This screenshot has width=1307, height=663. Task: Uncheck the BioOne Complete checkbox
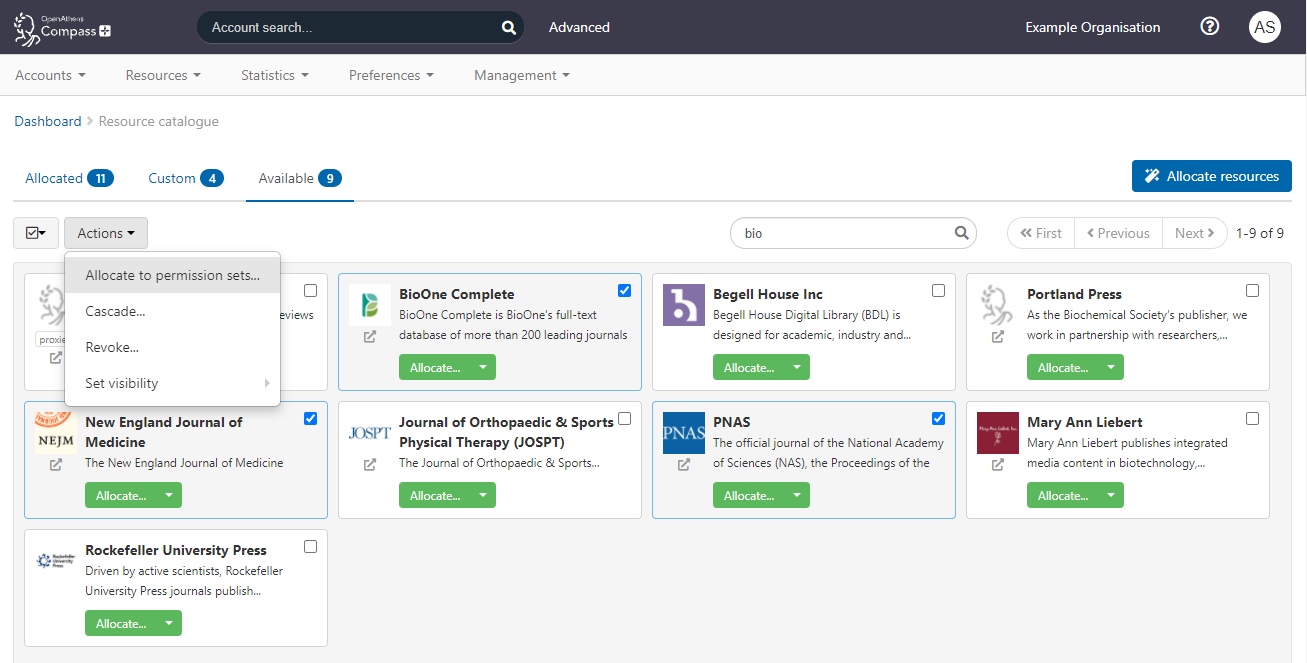(624, 290)
